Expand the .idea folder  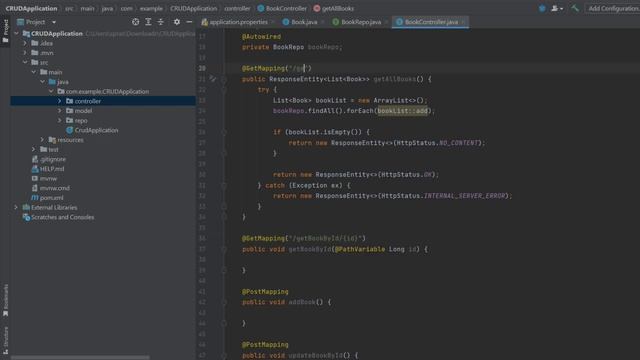(25, 43)
